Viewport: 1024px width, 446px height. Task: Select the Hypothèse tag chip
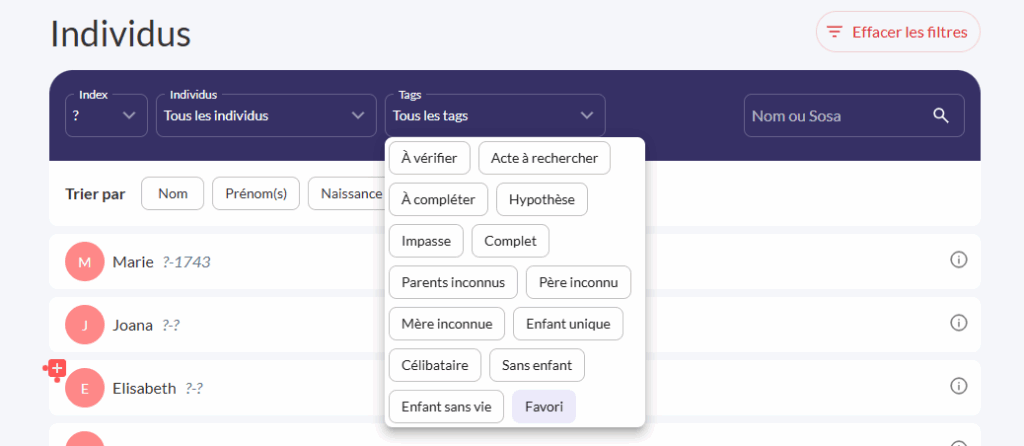click(x=542, y=199)
